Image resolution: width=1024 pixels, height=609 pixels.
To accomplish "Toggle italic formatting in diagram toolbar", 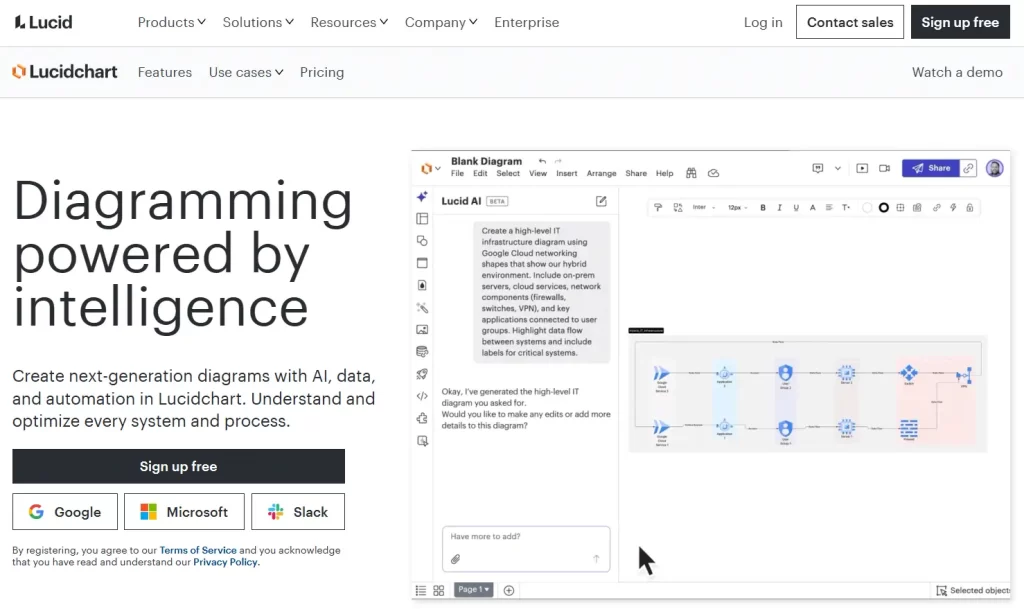I will (x=780, y=208).
